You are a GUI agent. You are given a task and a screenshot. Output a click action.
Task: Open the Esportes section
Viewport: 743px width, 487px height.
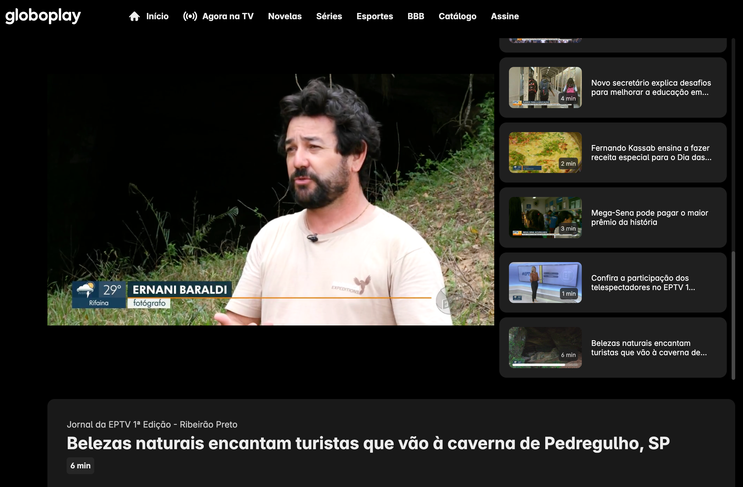click(375, 17)
